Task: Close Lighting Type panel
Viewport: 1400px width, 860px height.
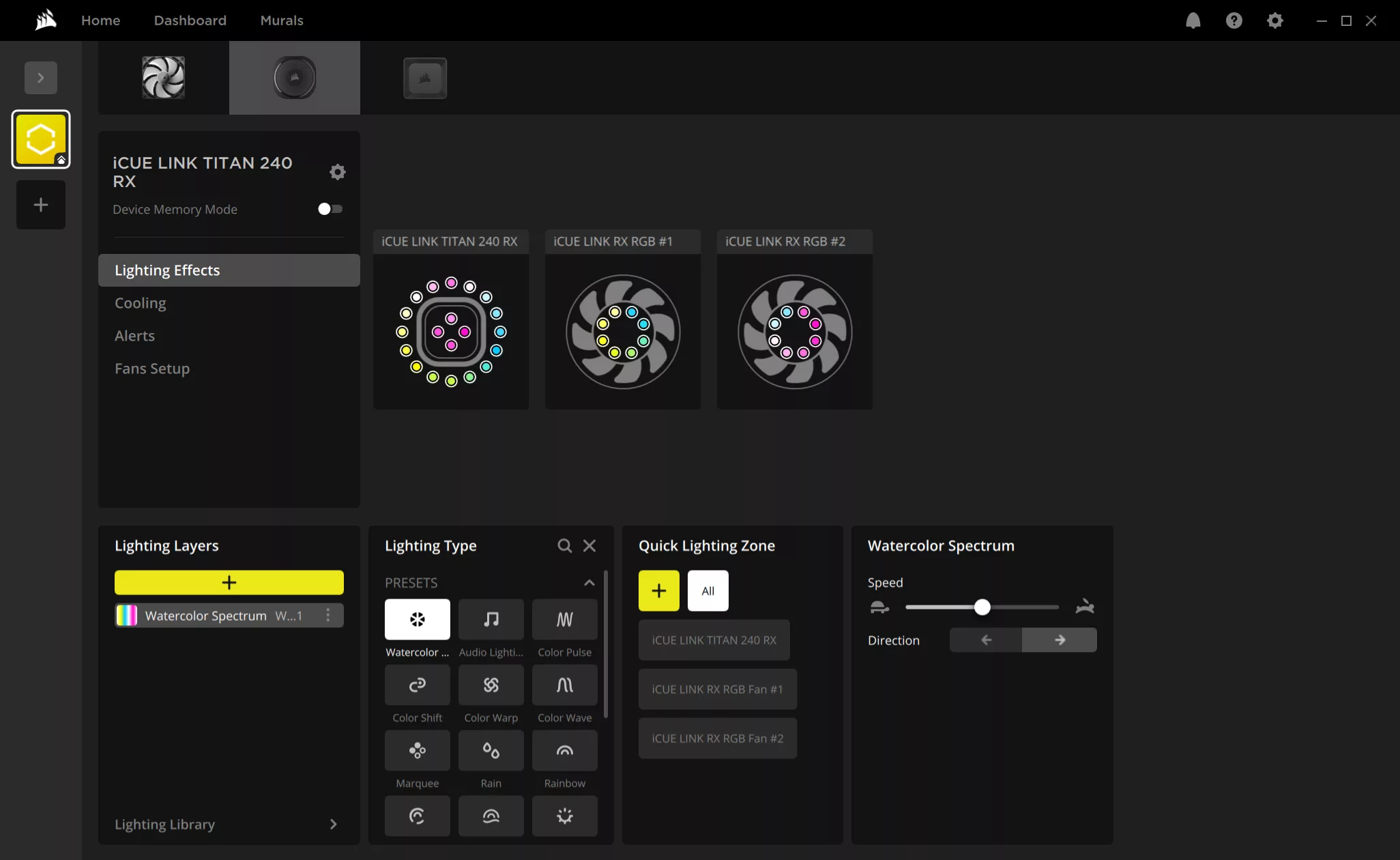Action: (589, 546)
